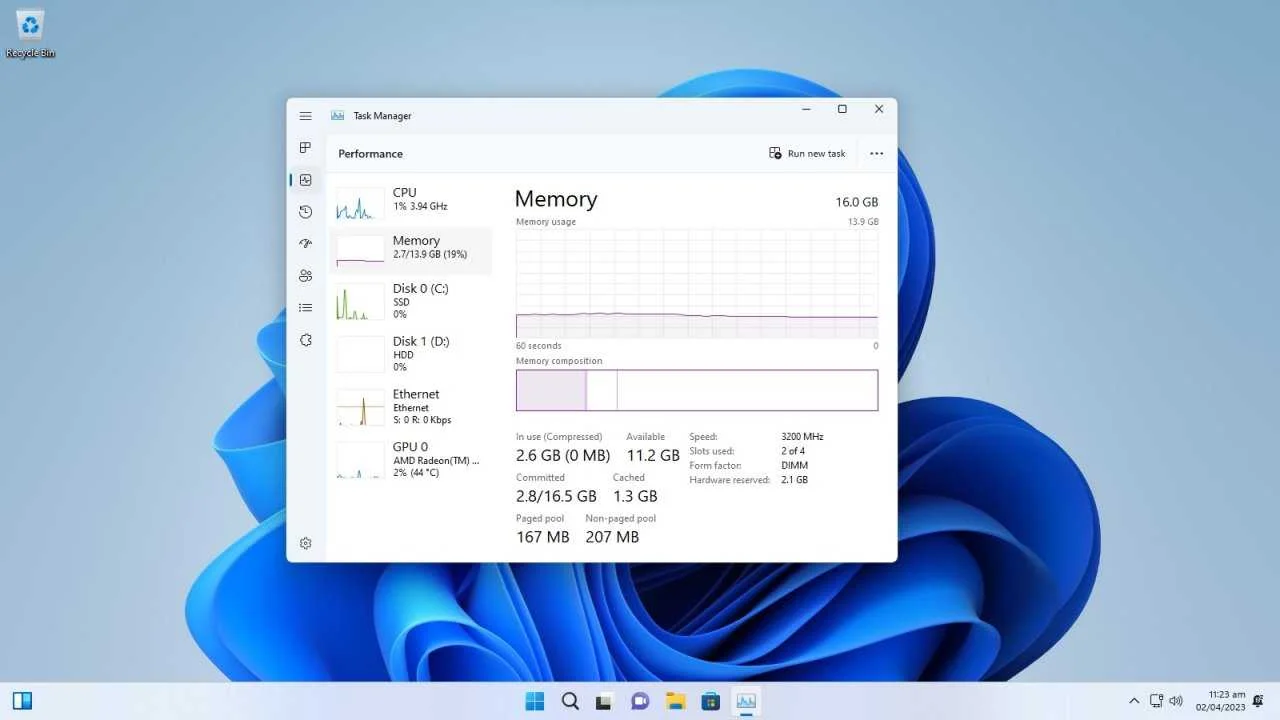Image resolution: width=1280 pixels, height=720 pixels.
Task: Select the GPU 0 AMD Radeon item
Action: 411,459
